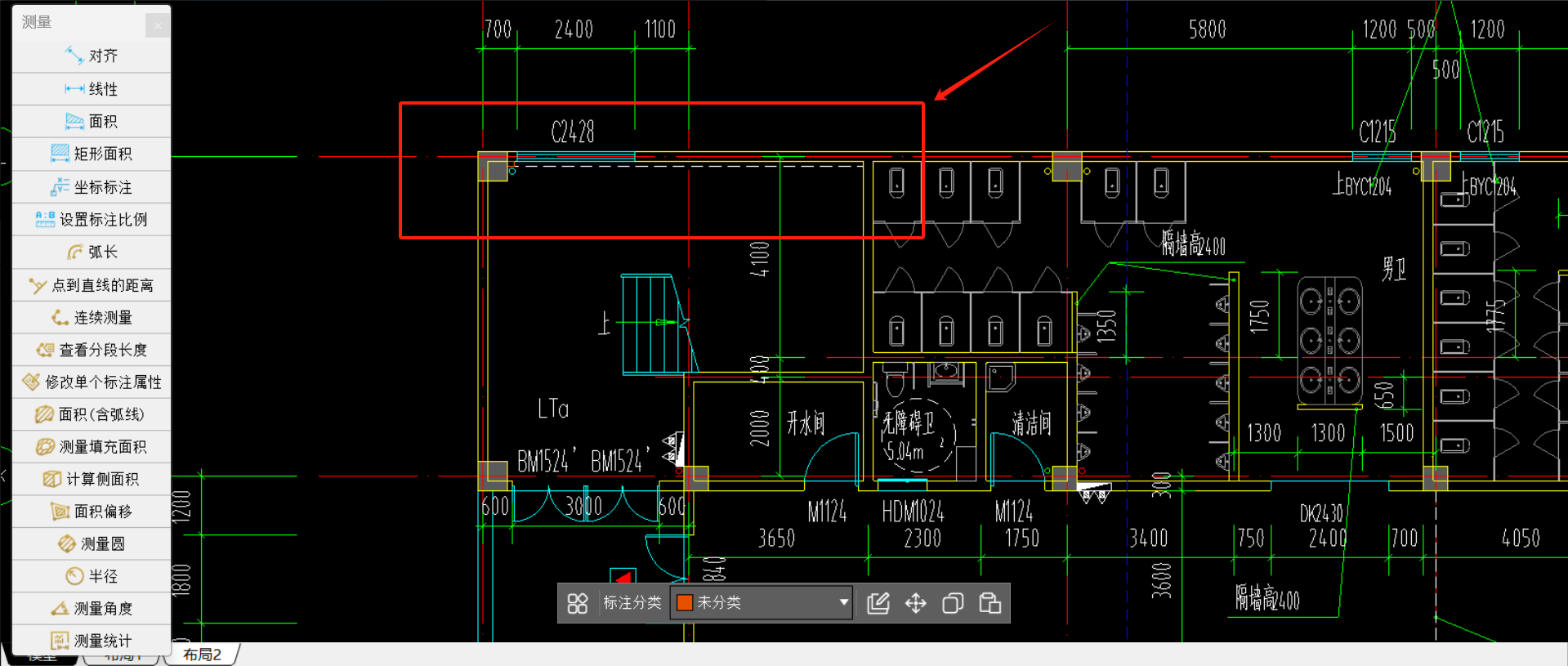
Task: Select the 对齐 aligned measurement tool
Action: (x=92, y=56)
